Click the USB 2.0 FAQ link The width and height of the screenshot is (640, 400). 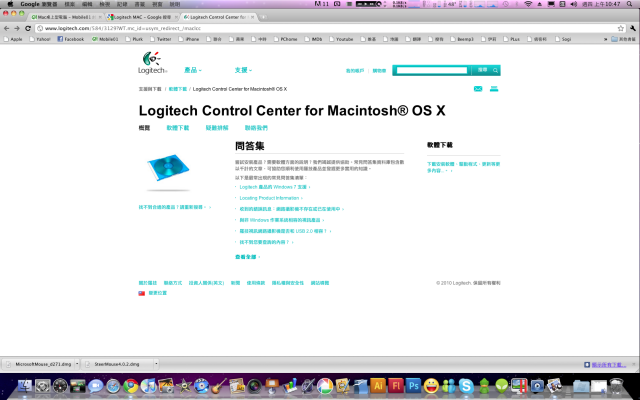[285, 231]
